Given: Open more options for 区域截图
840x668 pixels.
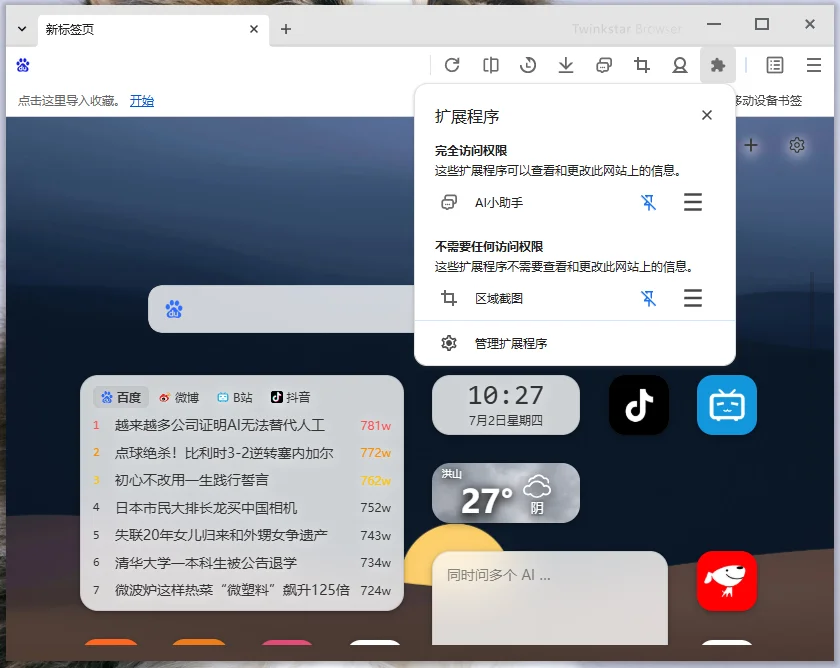Looking at the screenshot, I should (693, 298).
